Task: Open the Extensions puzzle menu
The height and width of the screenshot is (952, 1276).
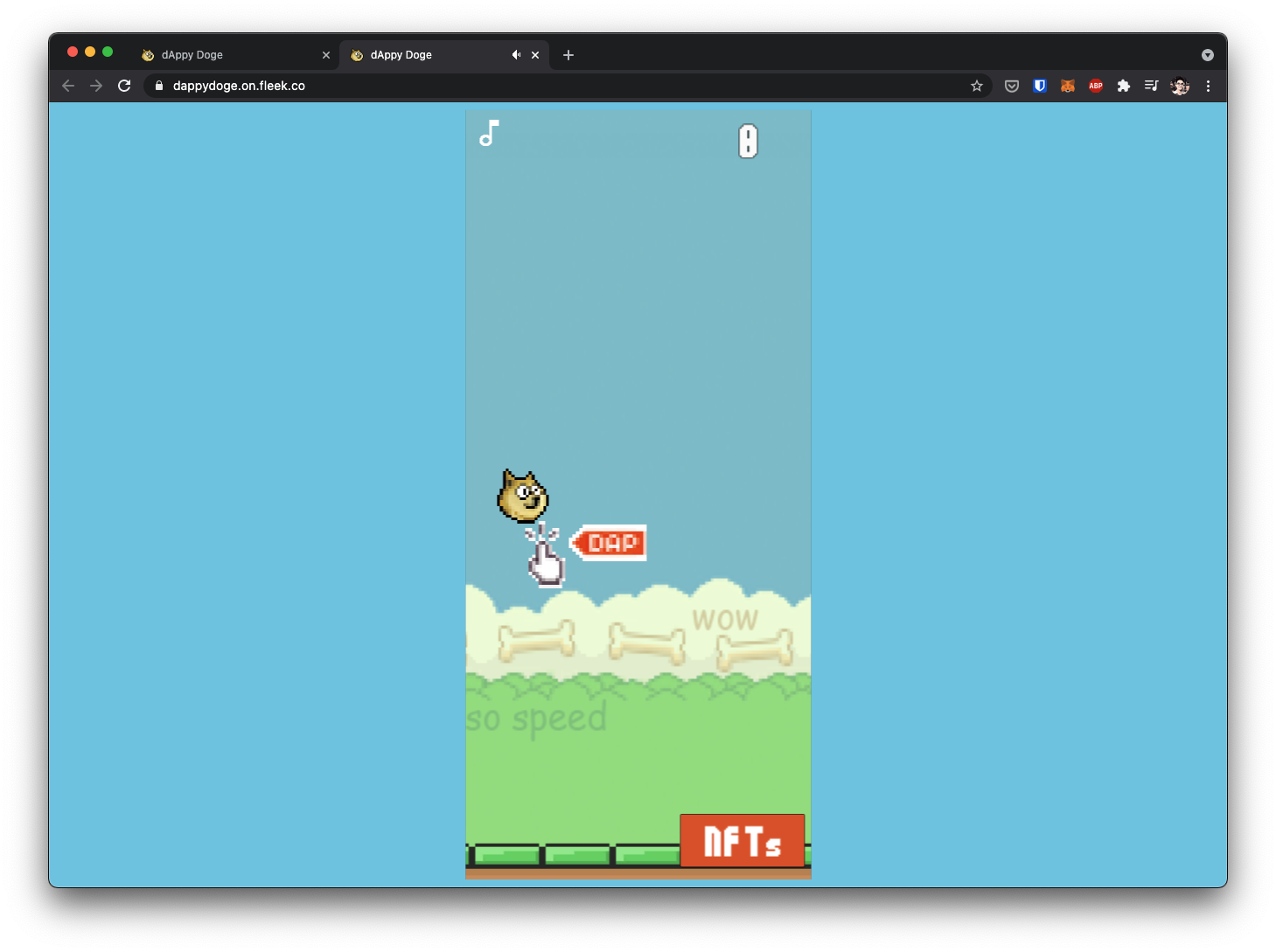Action: (x=1124, y=86)
